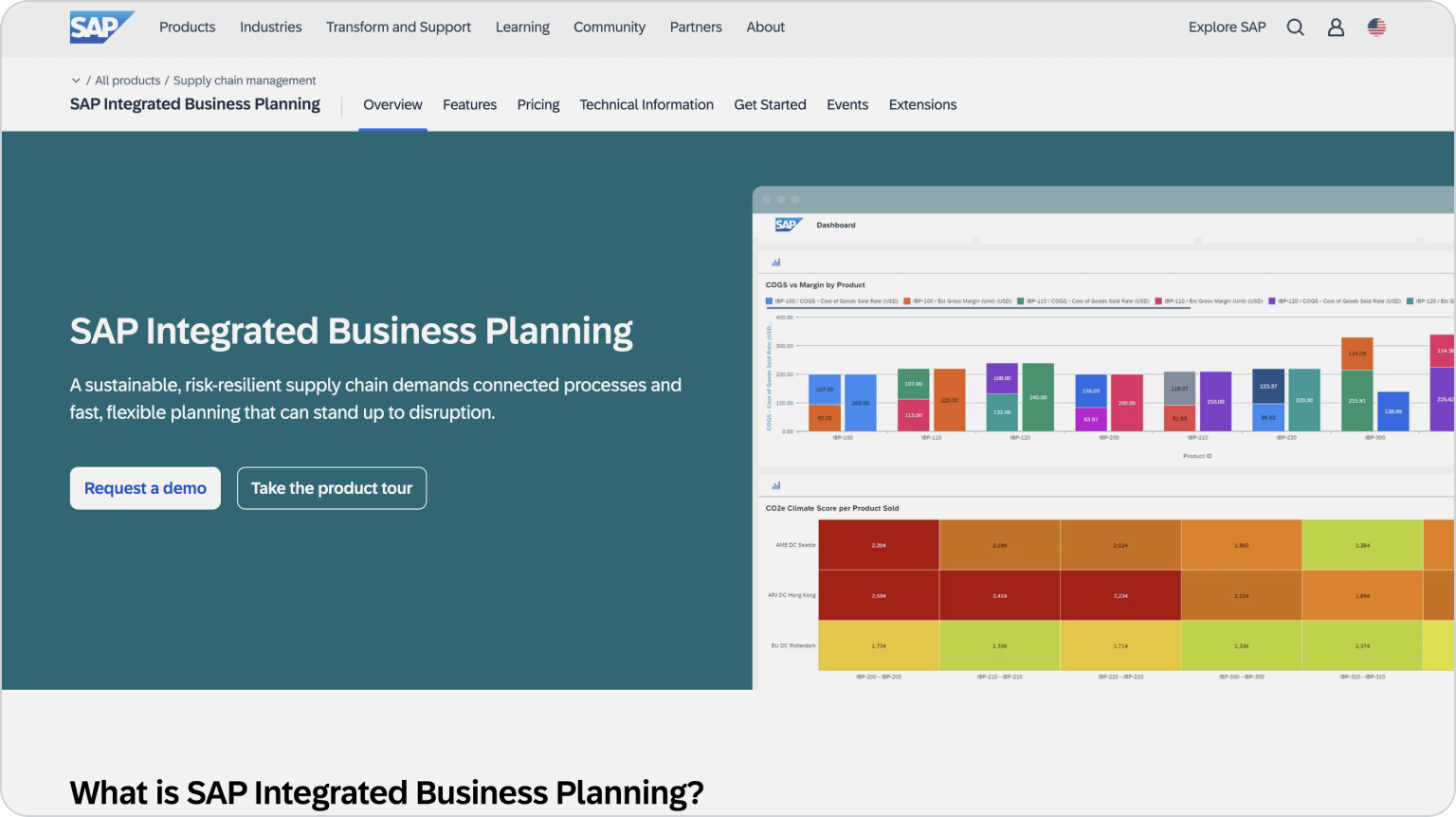Click the 1,384 heatmap cell
Image resolution: width=1456 pixels, height=817 pixels.
pos(1362,545)
